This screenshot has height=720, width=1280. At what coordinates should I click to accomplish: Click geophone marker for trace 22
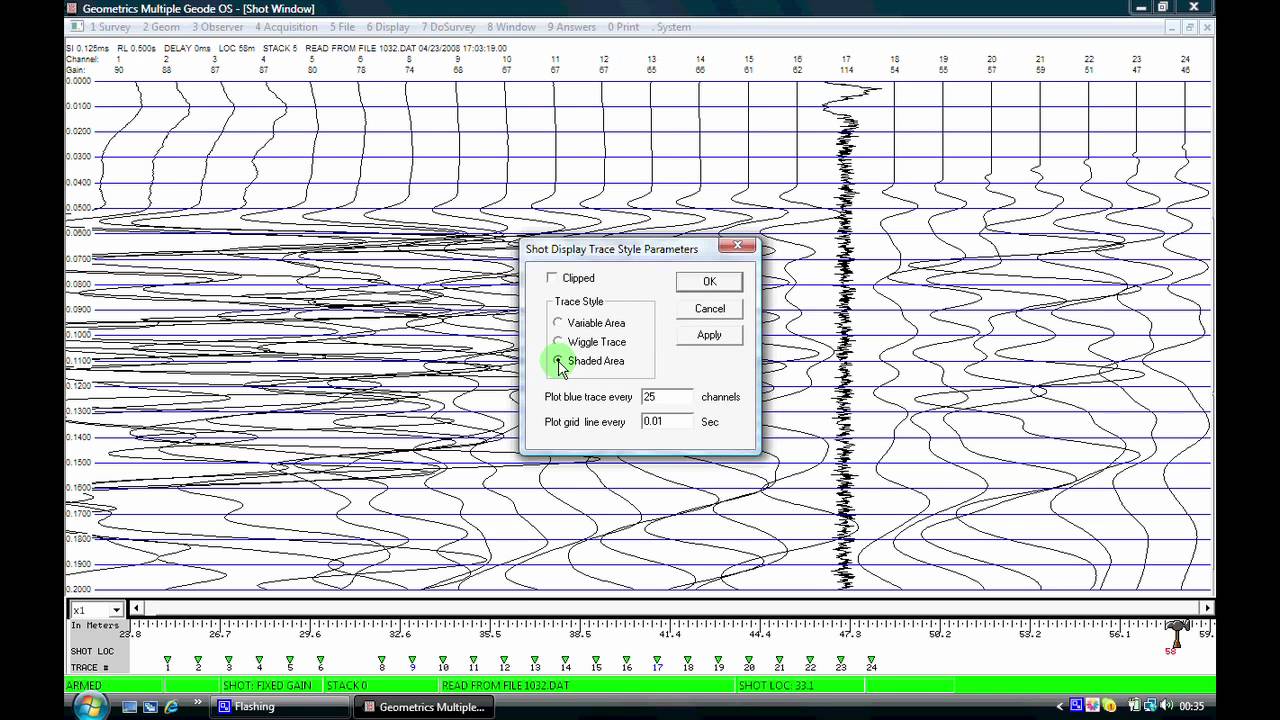810,660
